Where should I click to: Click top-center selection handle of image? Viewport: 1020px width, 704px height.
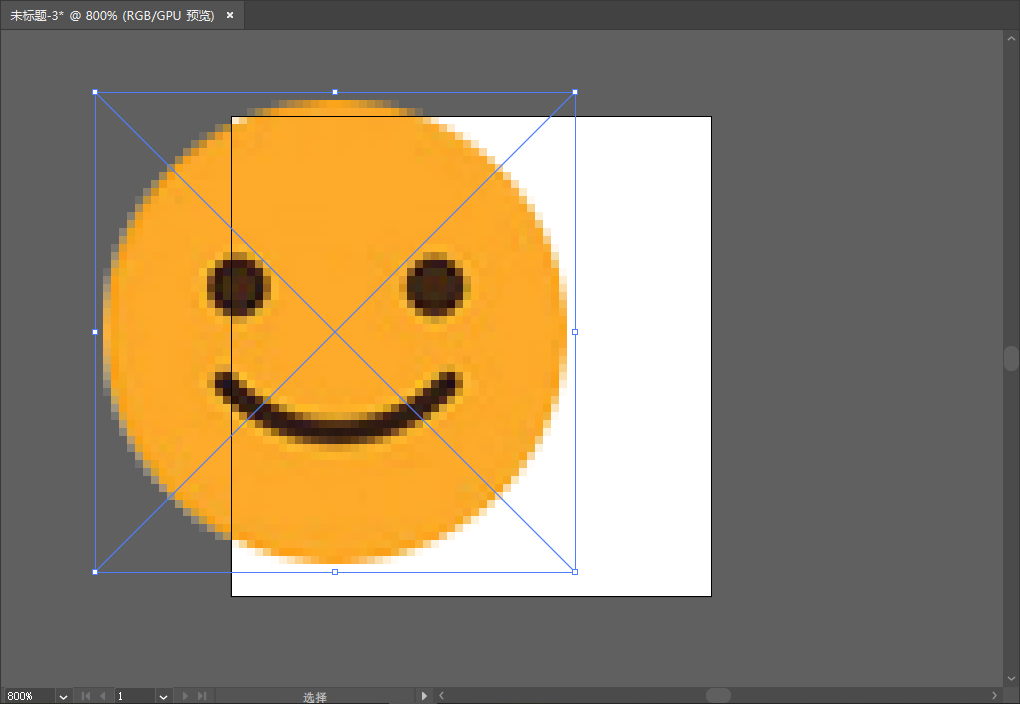click(335, 92)
